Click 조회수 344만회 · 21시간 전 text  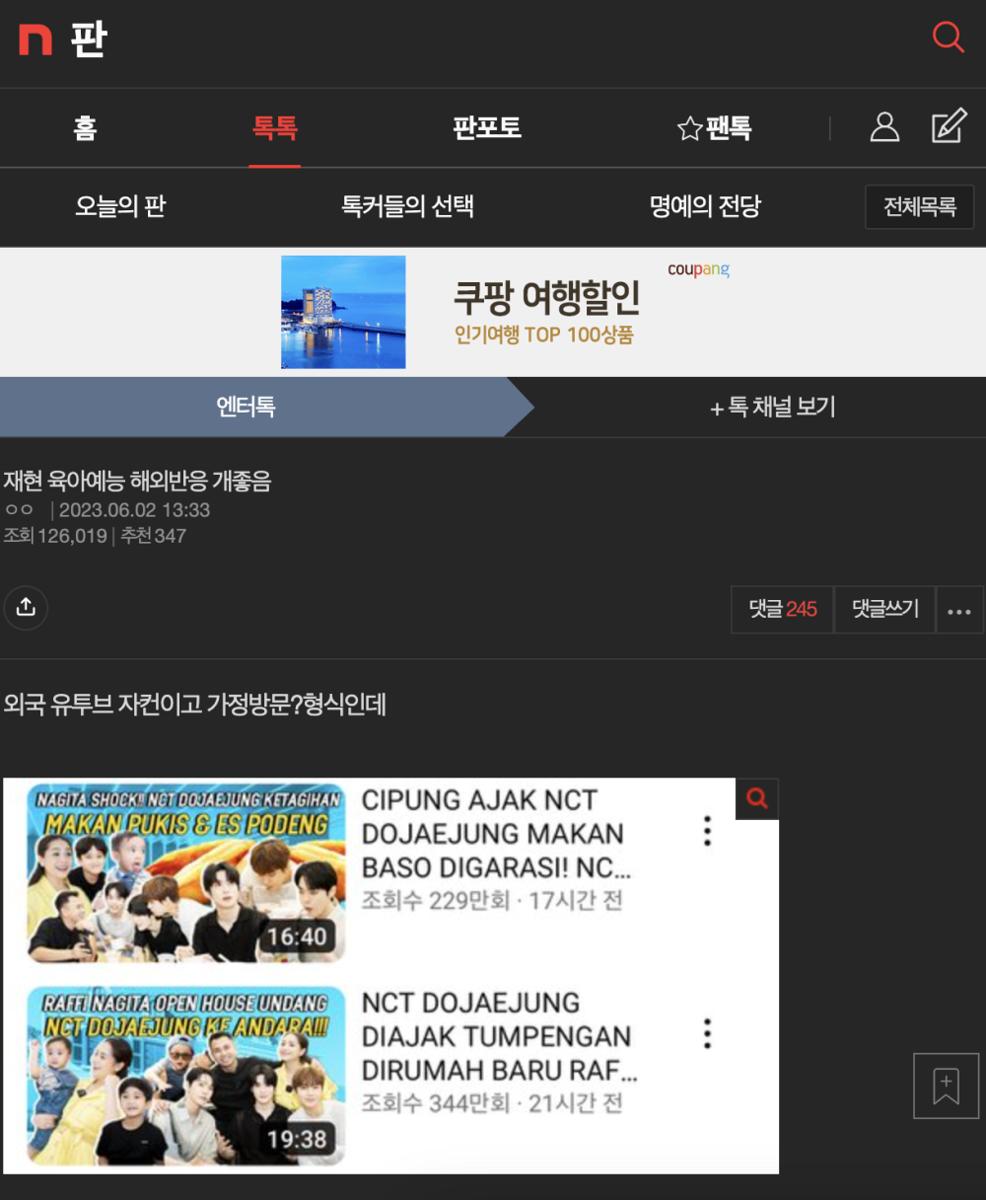pos(492,1104)
